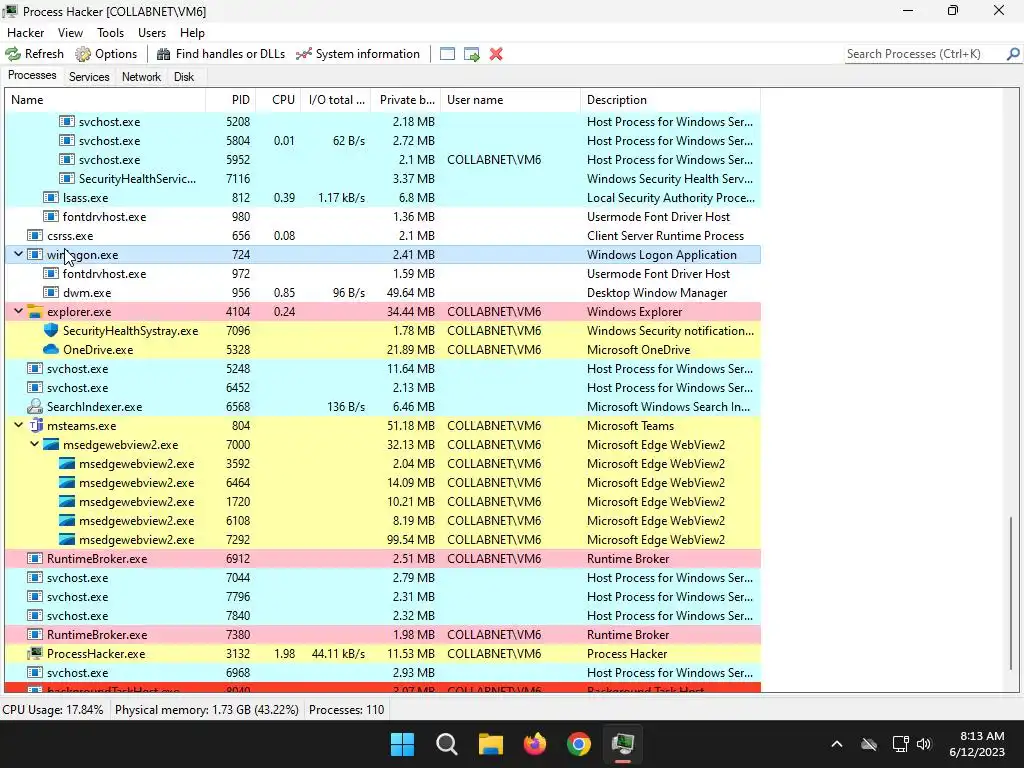The width and height of the screenshot is (1024, 768).
Task: Open Options via its gear icon
Action: tap(83, 54)
